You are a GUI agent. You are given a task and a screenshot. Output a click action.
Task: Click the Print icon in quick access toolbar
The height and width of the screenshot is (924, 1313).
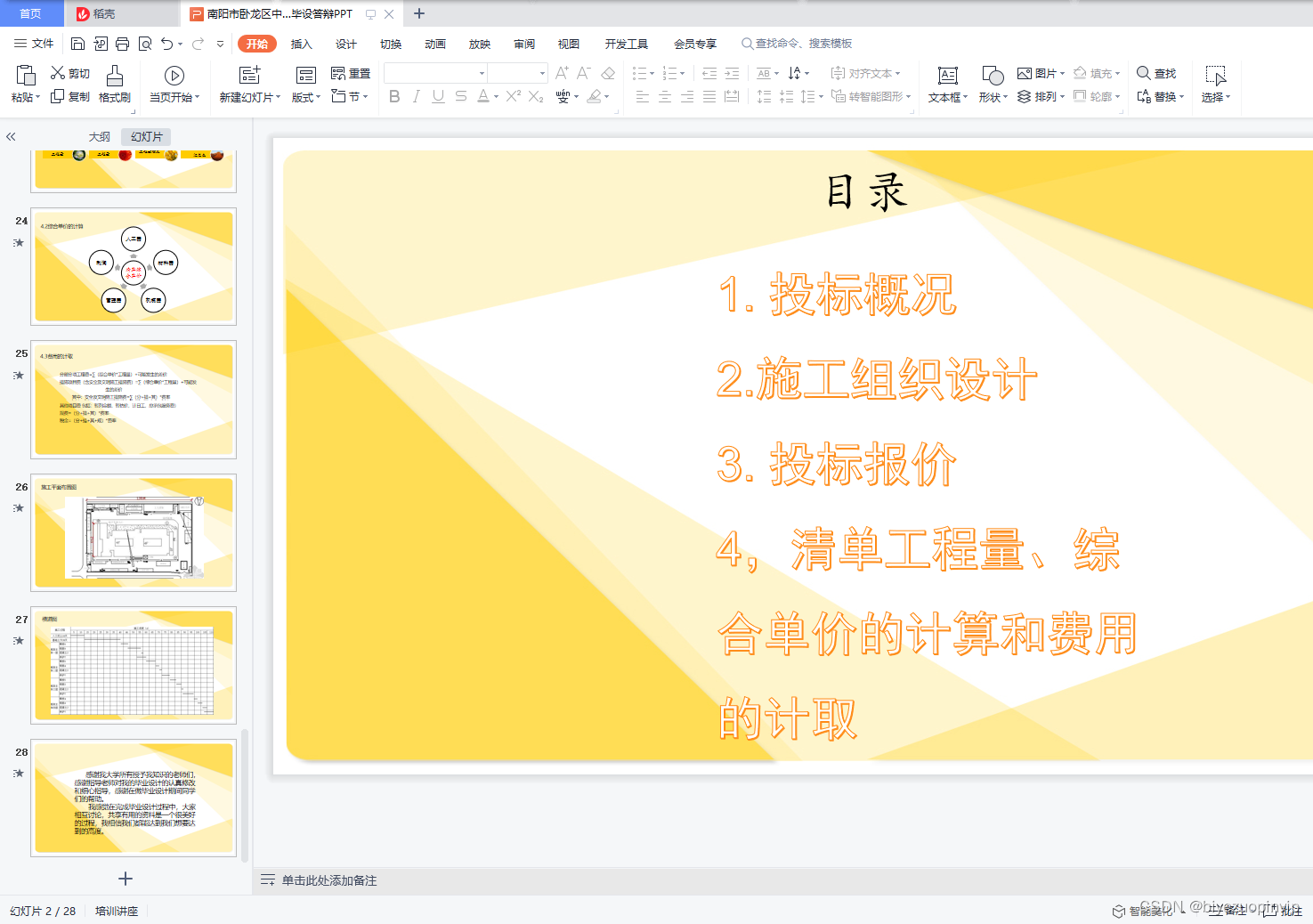(x=122, y=44)
